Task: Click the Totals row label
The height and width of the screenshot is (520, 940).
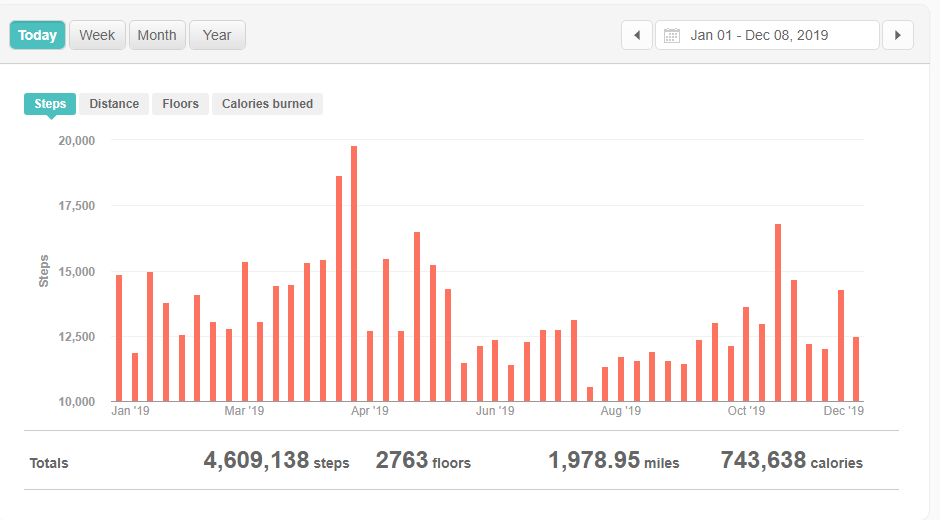Action: click(49, 463)
